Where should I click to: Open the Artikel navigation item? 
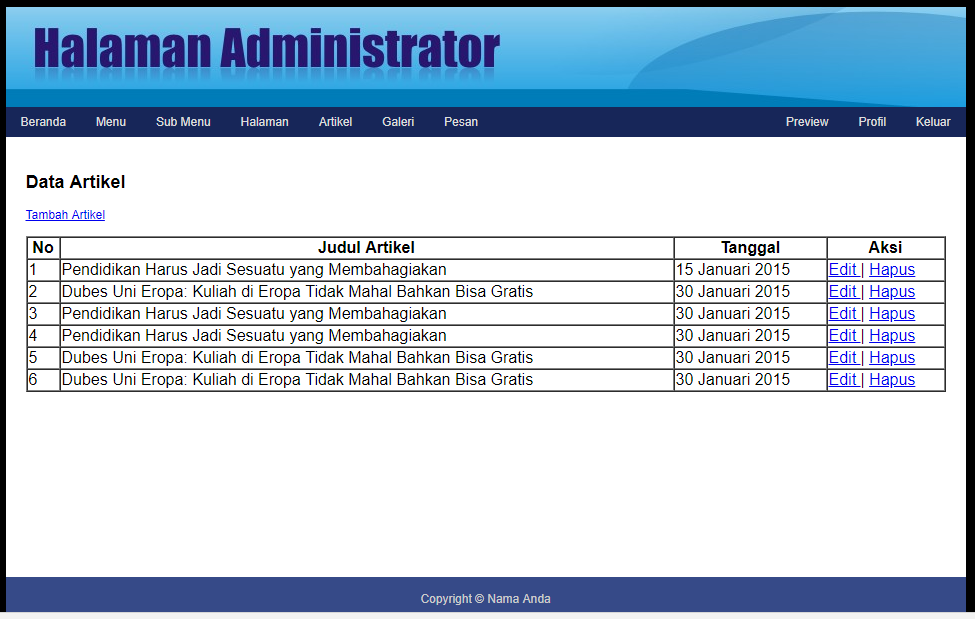335,122
